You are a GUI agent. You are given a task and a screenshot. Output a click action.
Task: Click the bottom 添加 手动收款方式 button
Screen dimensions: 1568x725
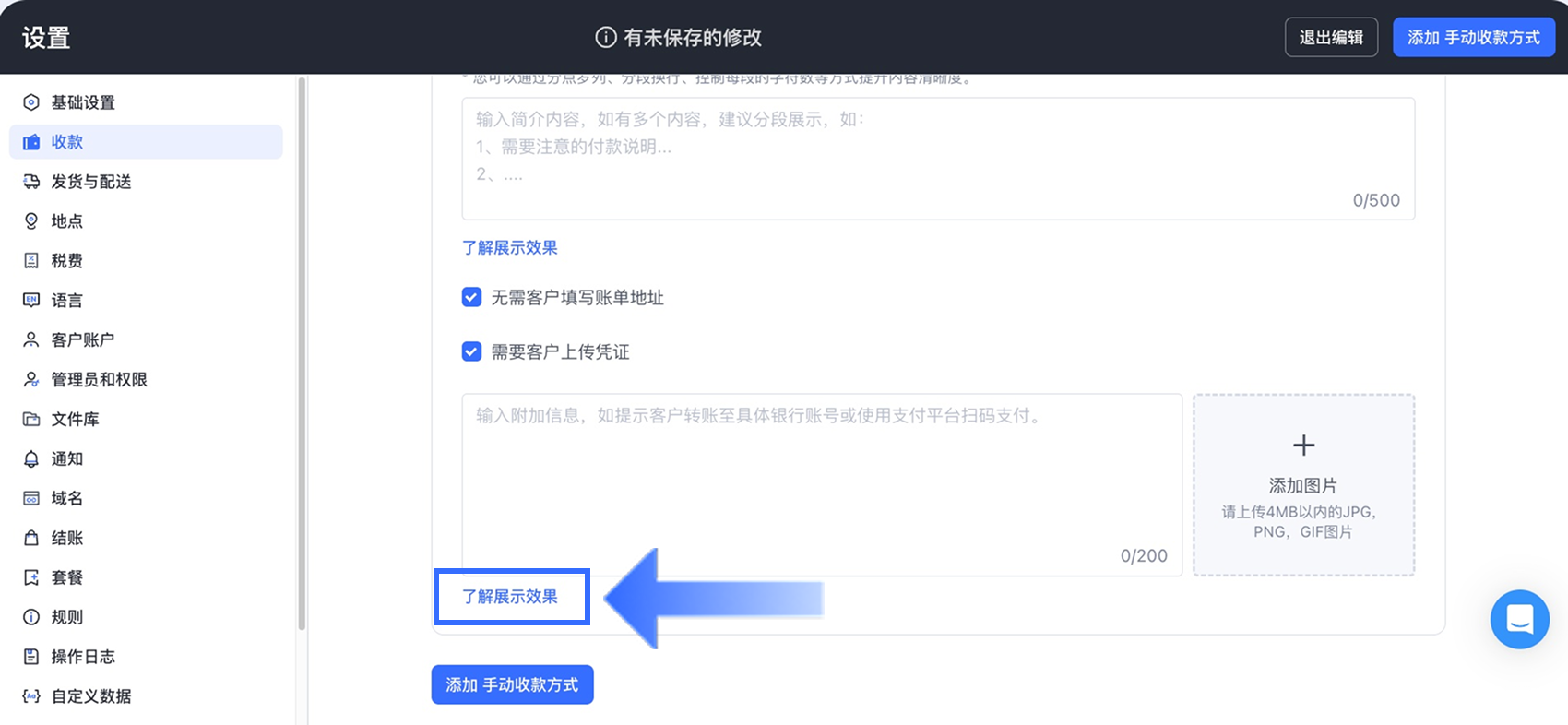pyautogui.click(x=512, y=685)
